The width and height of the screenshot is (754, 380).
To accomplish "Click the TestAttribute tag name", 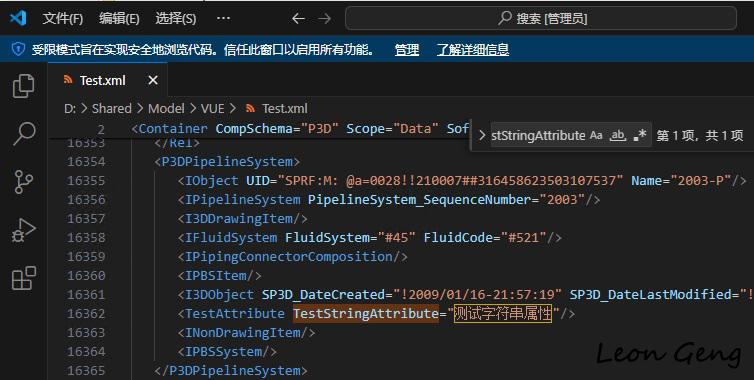I will click(x=235, y=314).
